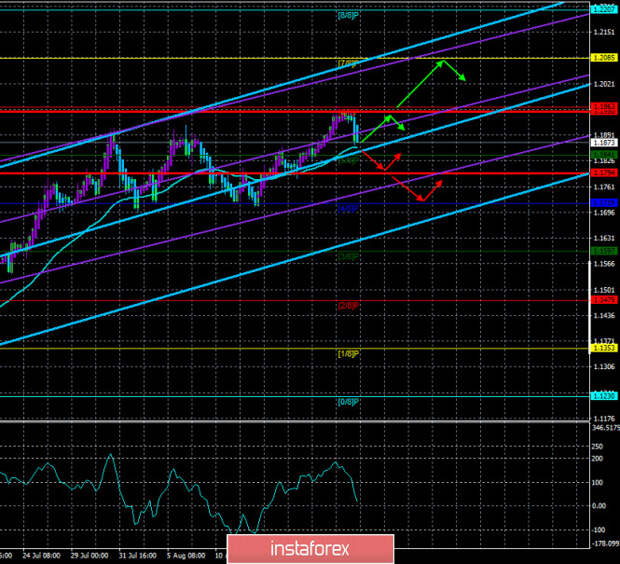
Task: Click the 29 Jul 00:00 time label
Action: (90, 555)
